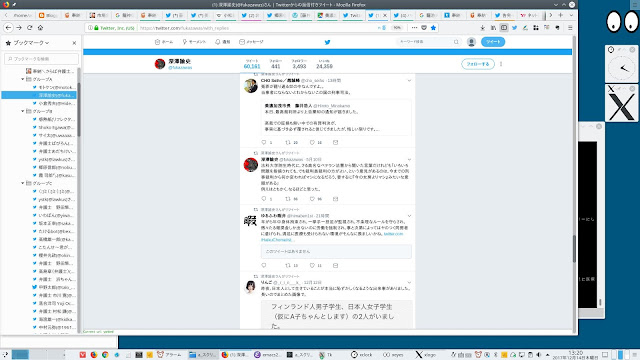Open メッセージ in Twitter navigation
The image size is (640, 360).
click(251, 42)
